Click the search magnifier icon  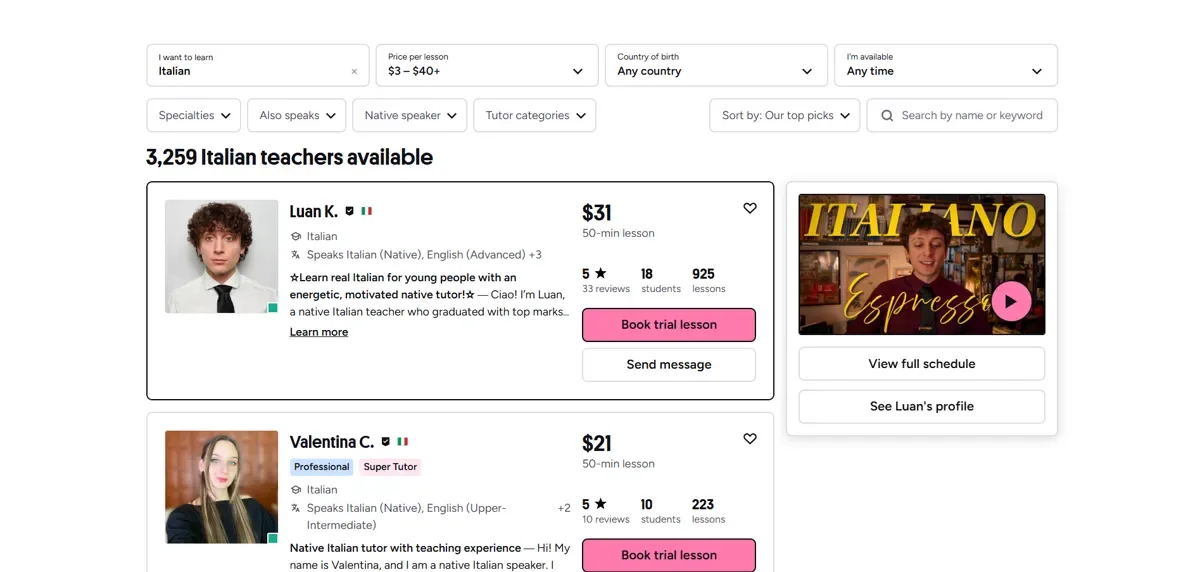coord(887,116)
